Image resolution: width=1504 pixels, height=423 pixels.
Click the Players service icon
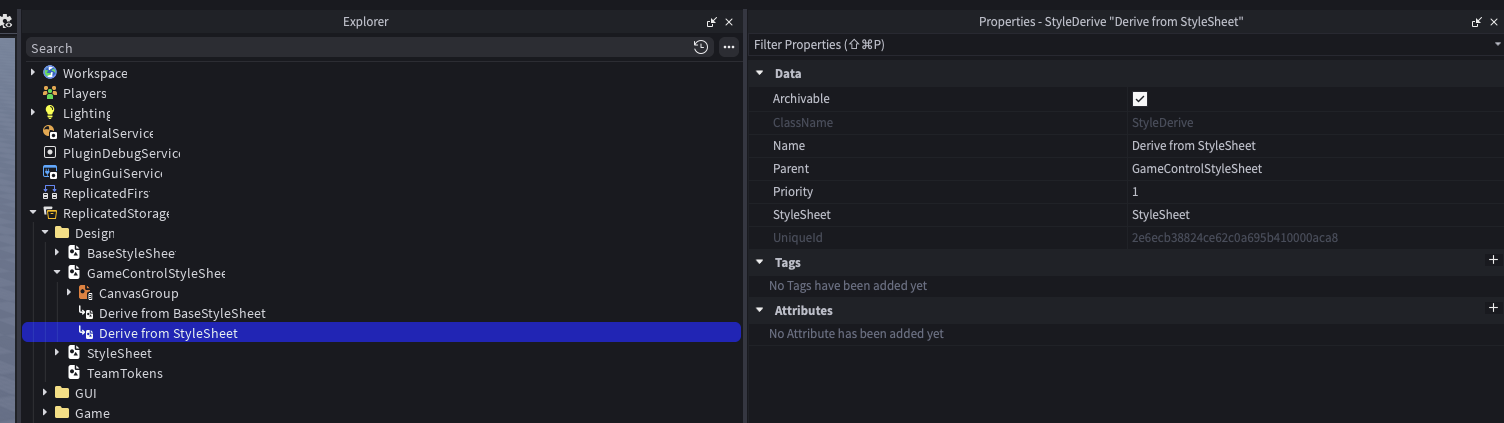(50, 93)
